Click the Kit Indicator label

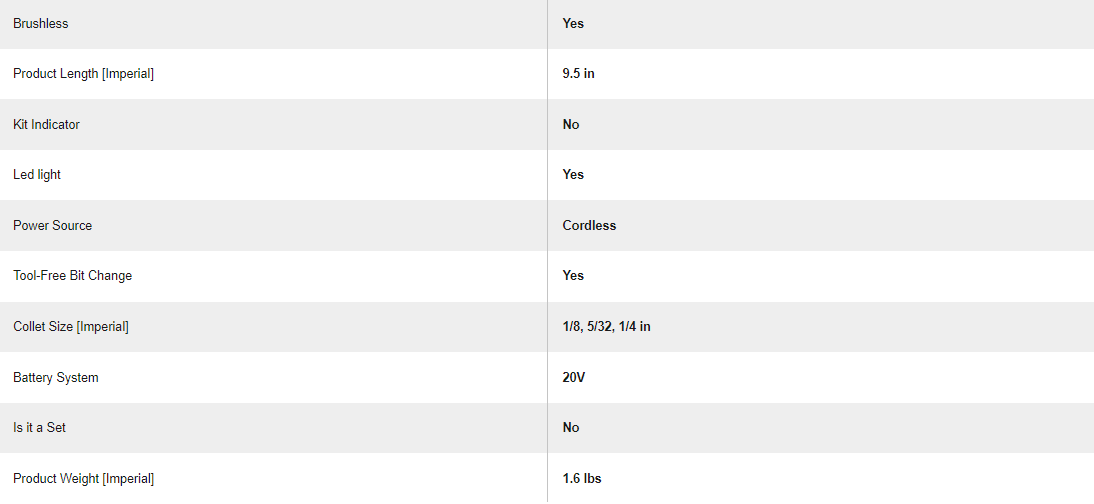tap(46, 125)
